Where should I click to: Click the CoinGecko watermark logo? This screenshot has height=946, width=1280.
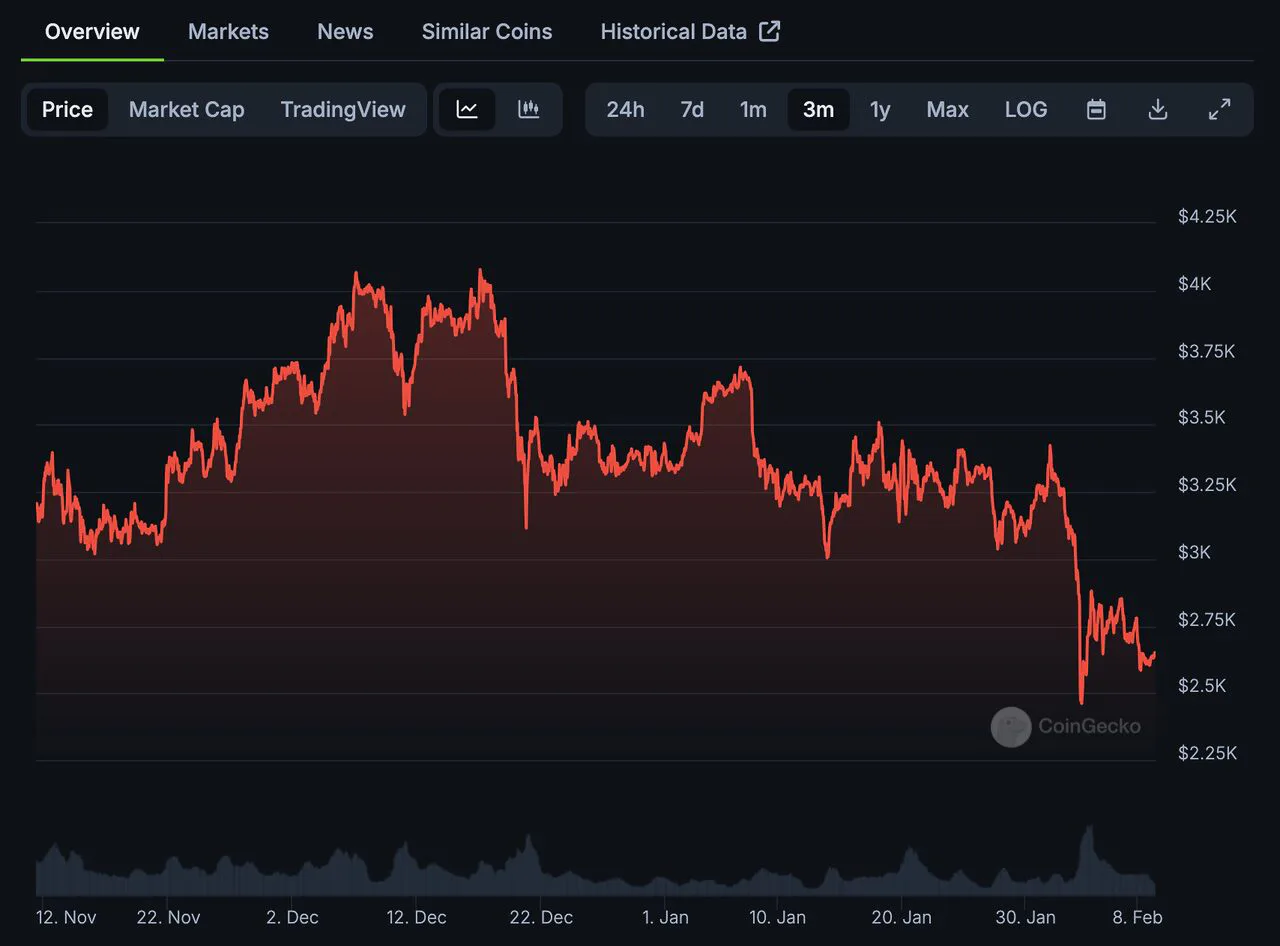[x=1011, y=727]
